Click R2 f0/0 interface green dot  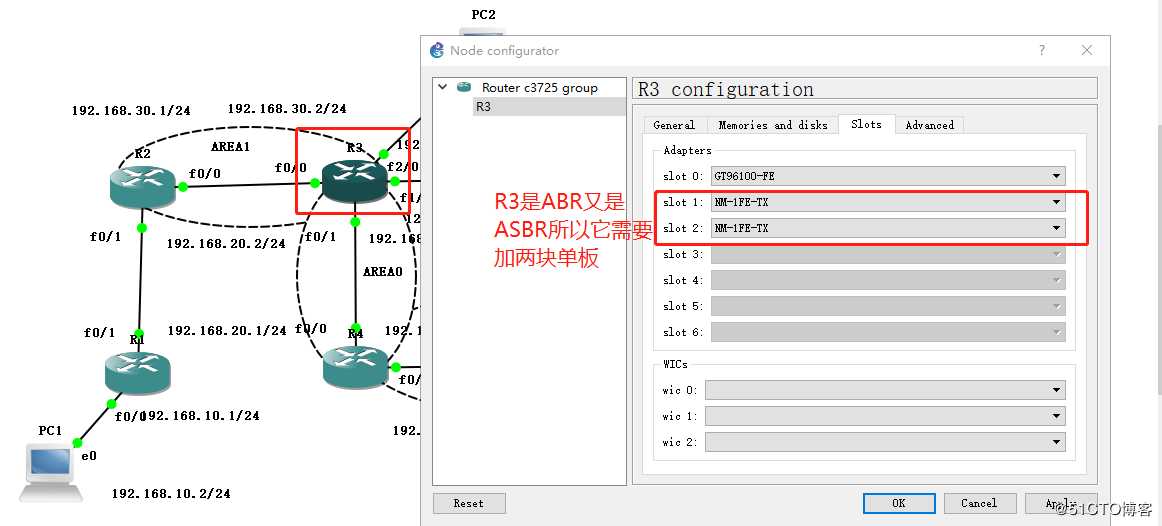click(182, 187)
